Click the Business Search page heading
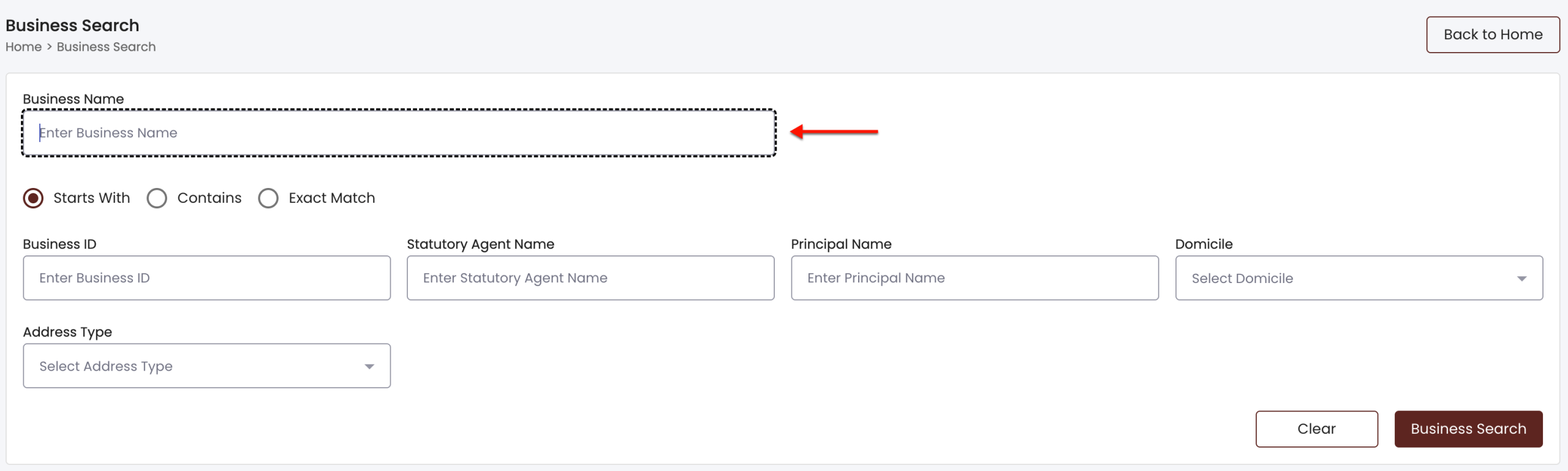 point(72,25)
